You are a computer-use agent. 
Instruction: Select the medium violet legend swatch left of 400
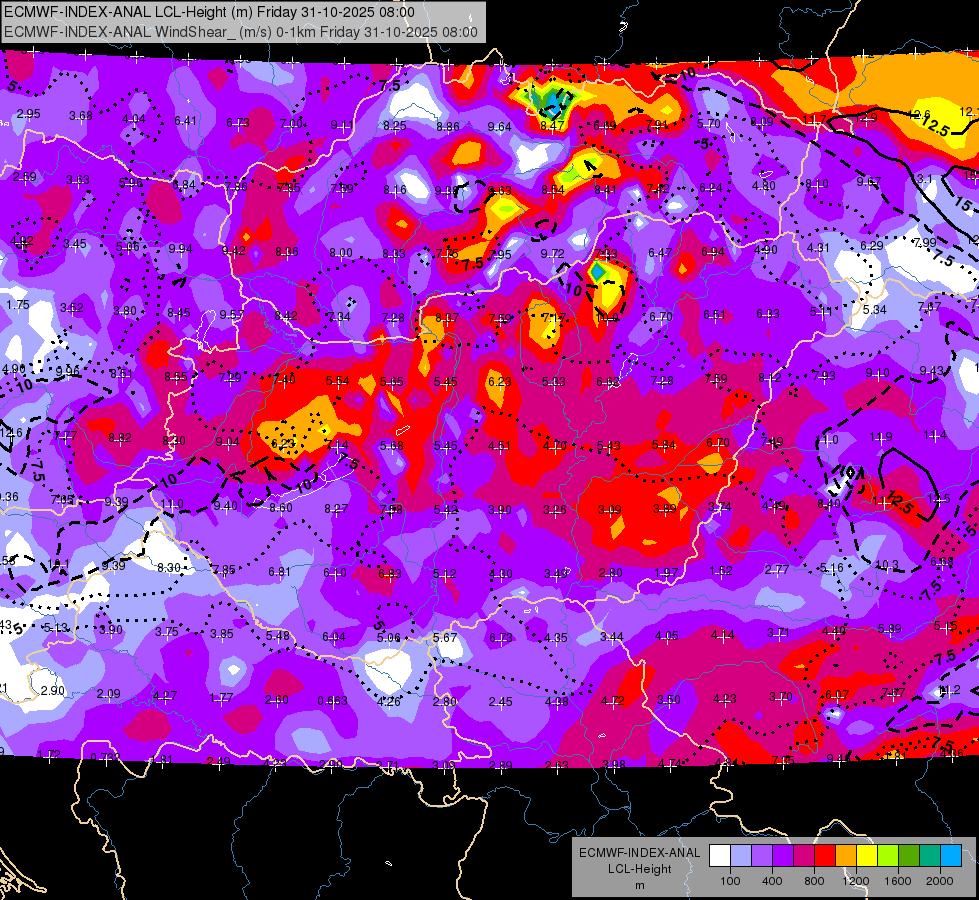click(762, 855)
